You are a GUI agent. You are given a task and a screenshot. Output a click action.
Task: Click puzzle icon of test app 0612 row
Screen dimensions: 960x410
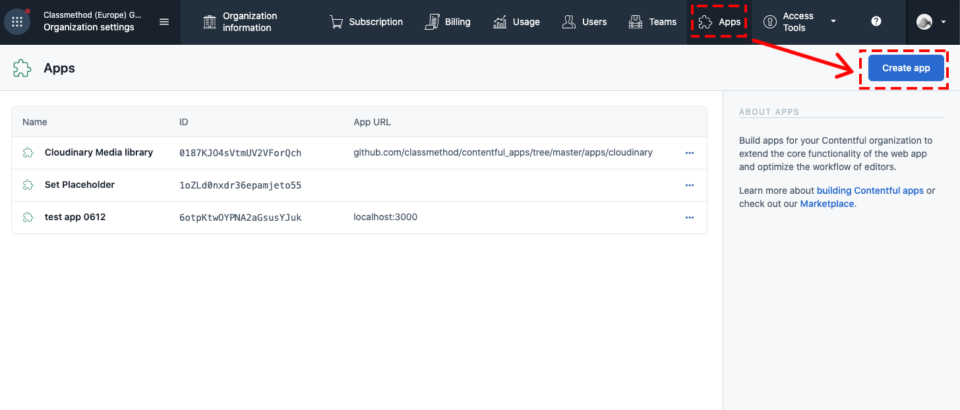(28, 217)
